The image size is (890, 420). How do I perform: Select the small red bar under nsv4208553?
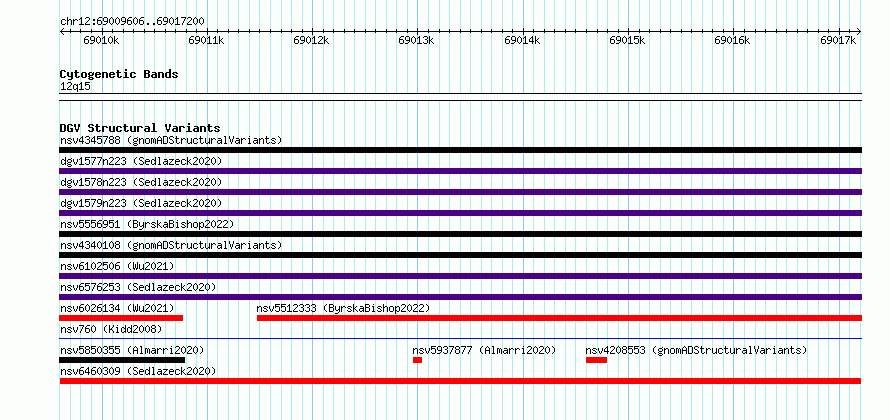pos(597,360)
